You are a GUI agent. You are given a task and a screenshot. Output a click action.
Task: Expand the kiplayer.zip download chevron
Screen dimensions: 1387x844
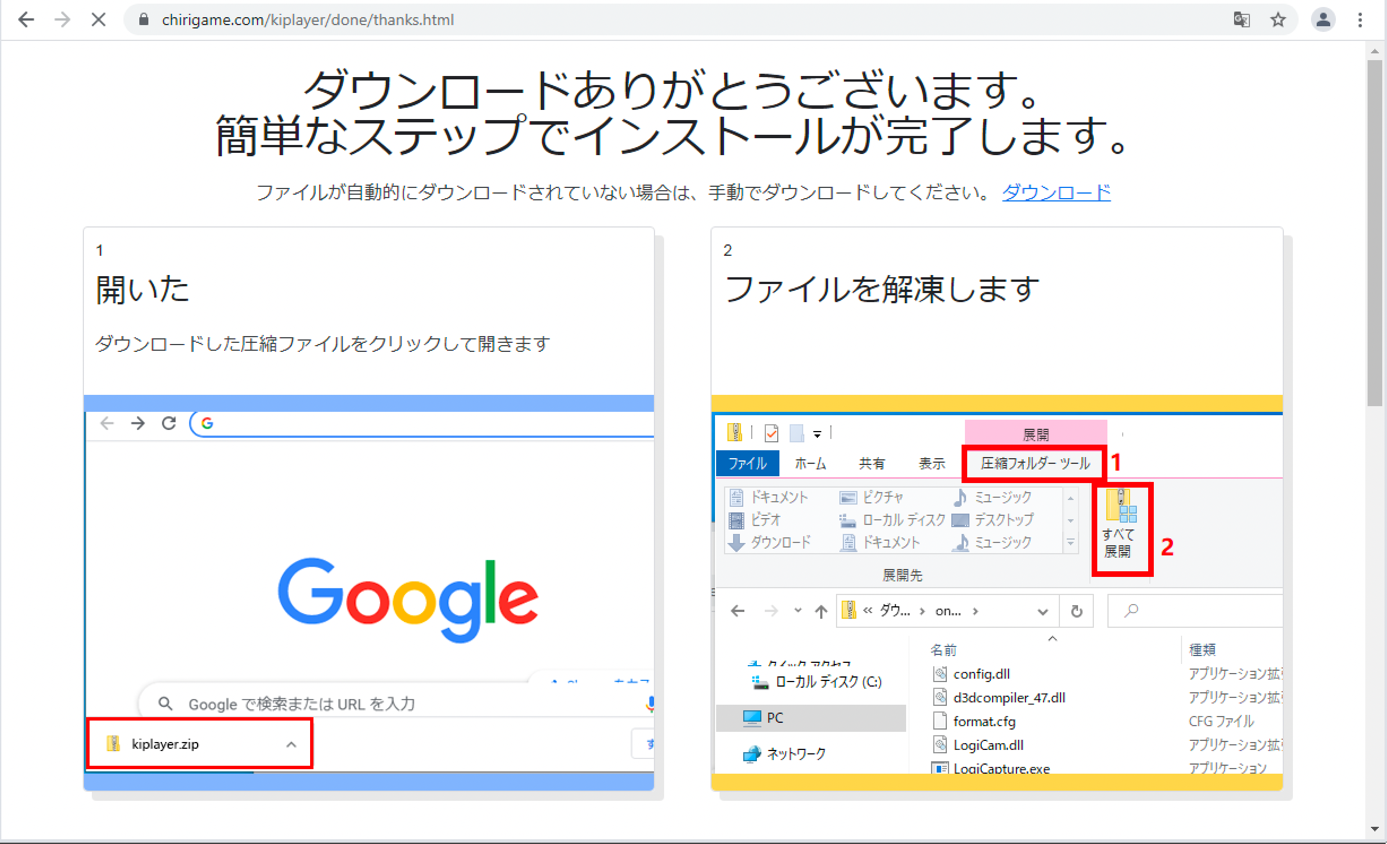coord(291,744)
